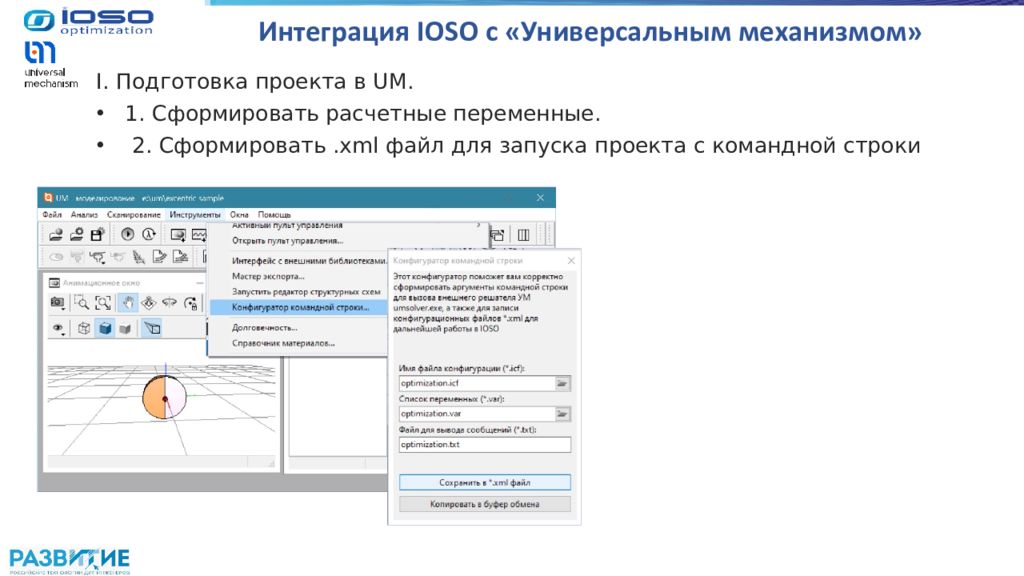
Task: Select the move/translate view tool icon
Action: tap(149, 302)
